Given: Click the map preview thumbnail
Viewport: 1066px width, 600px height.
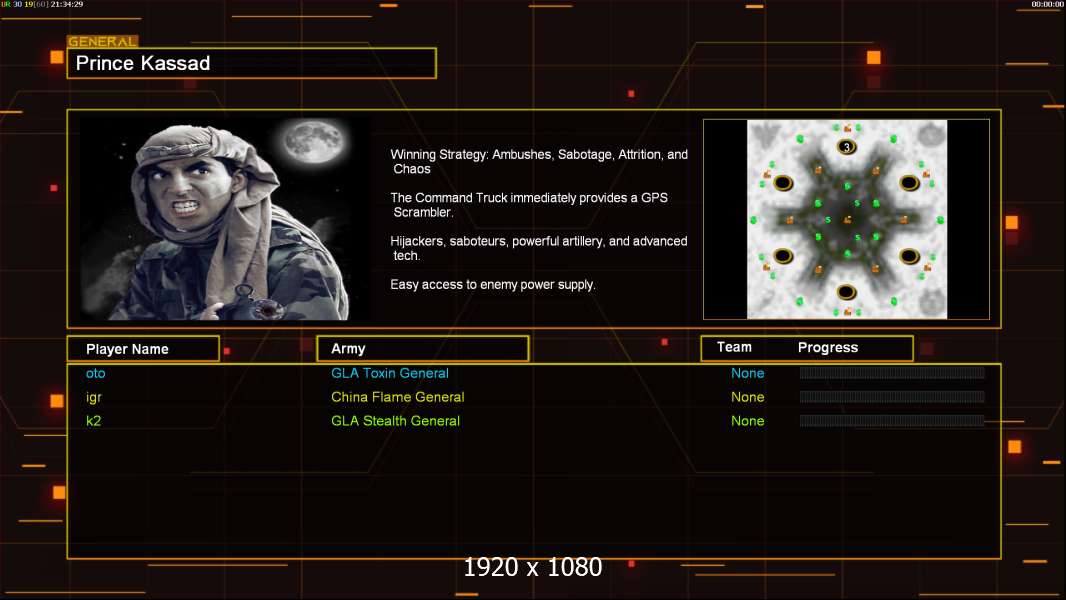Looking at the screenshot, I should point(846,219).
